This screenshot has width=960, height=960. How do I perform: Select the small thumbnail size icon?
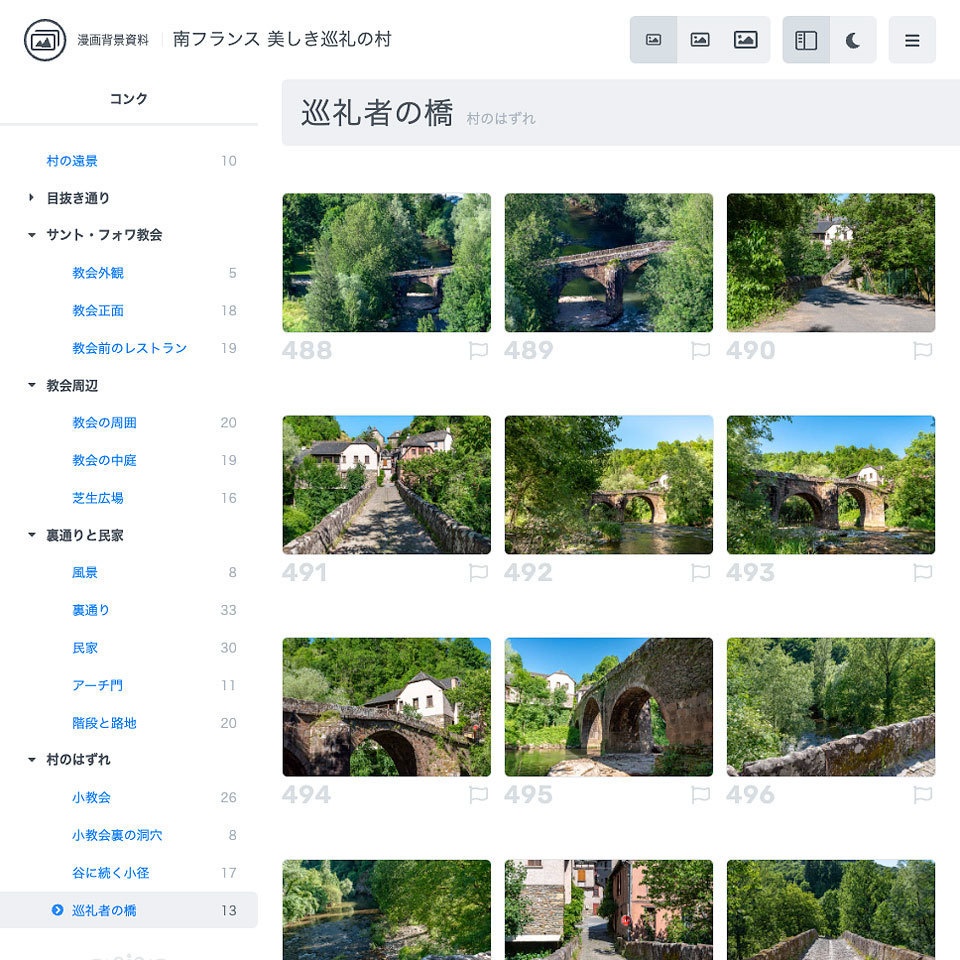[654, 40]
